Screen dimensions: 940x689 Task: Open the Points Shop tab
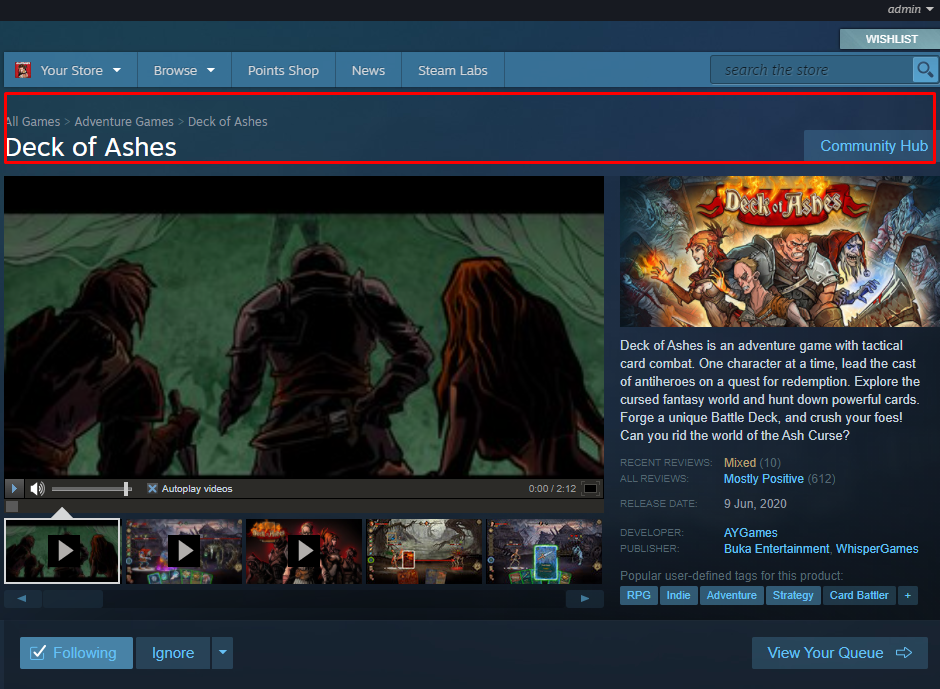point(283,70)
